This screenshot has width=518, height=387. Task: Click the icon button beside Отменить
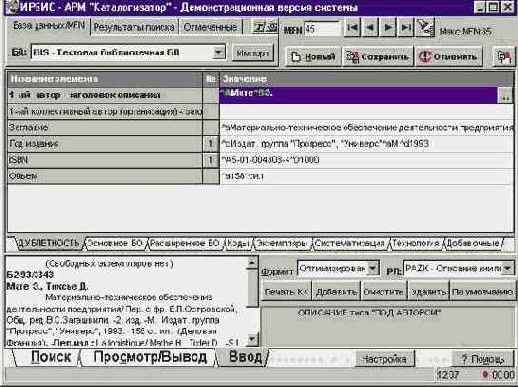(x=504, y=57)
